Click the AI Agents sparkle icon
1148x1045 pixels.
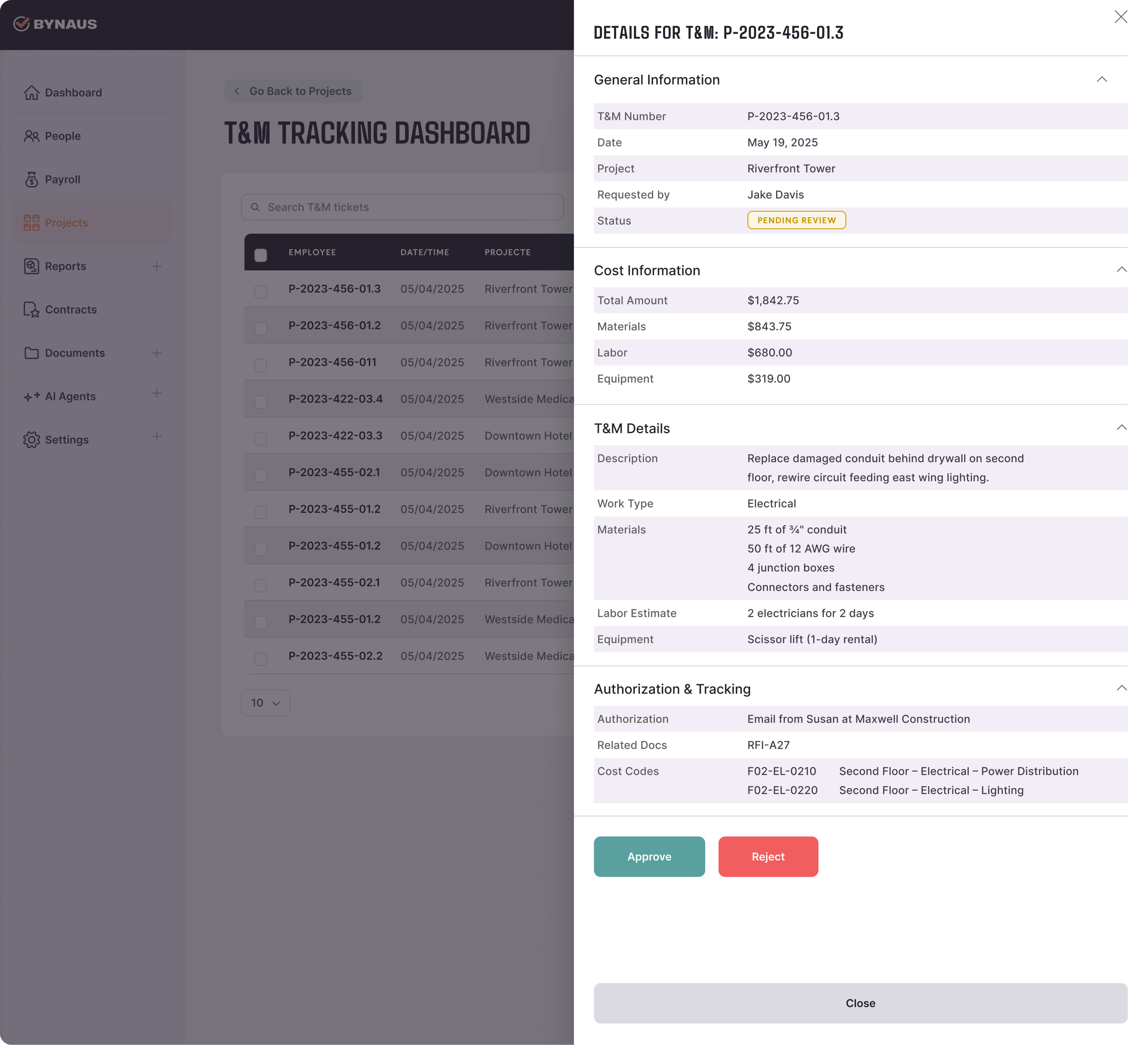[x=31, y=397]
